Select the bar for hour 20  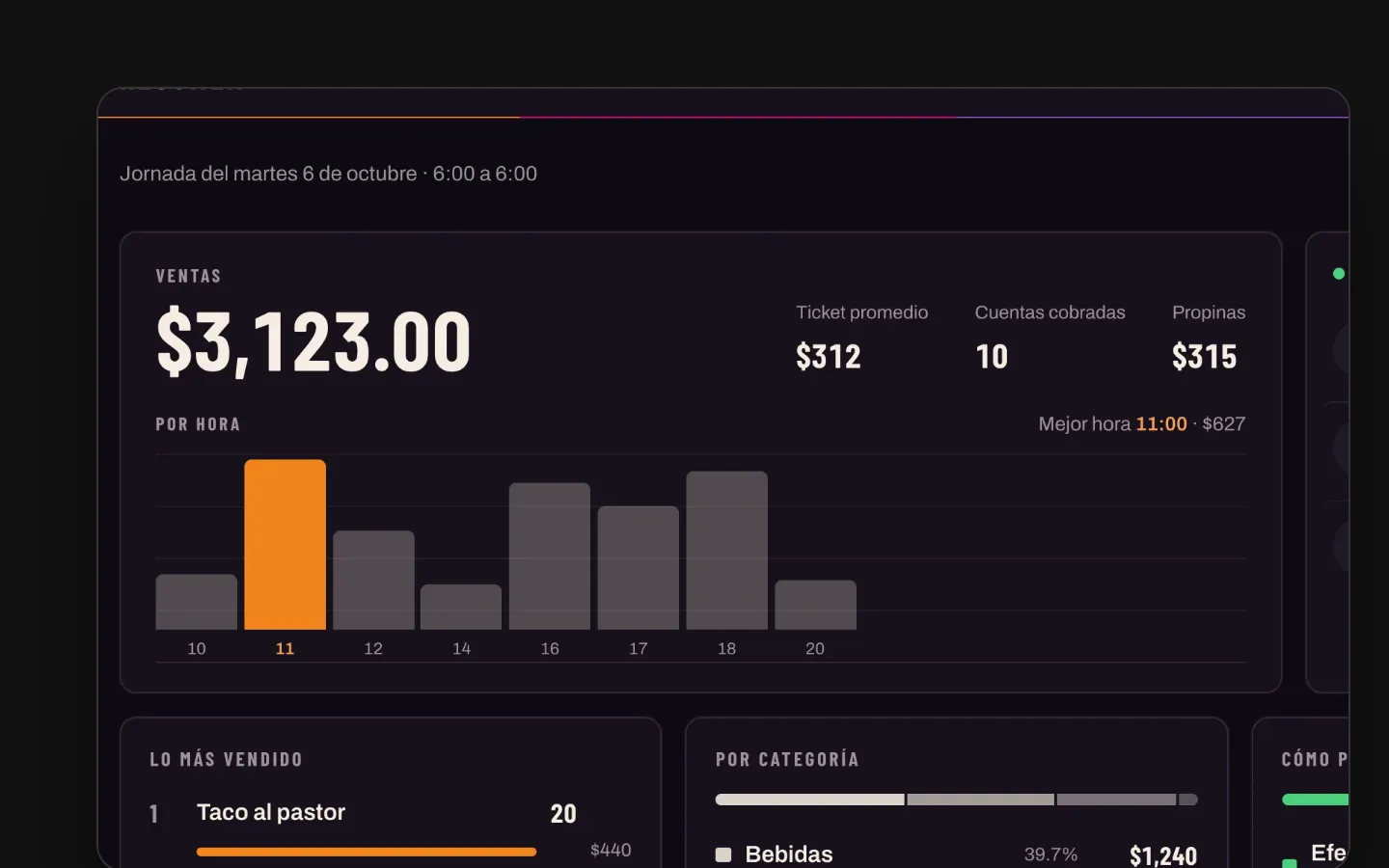[815, 605]
